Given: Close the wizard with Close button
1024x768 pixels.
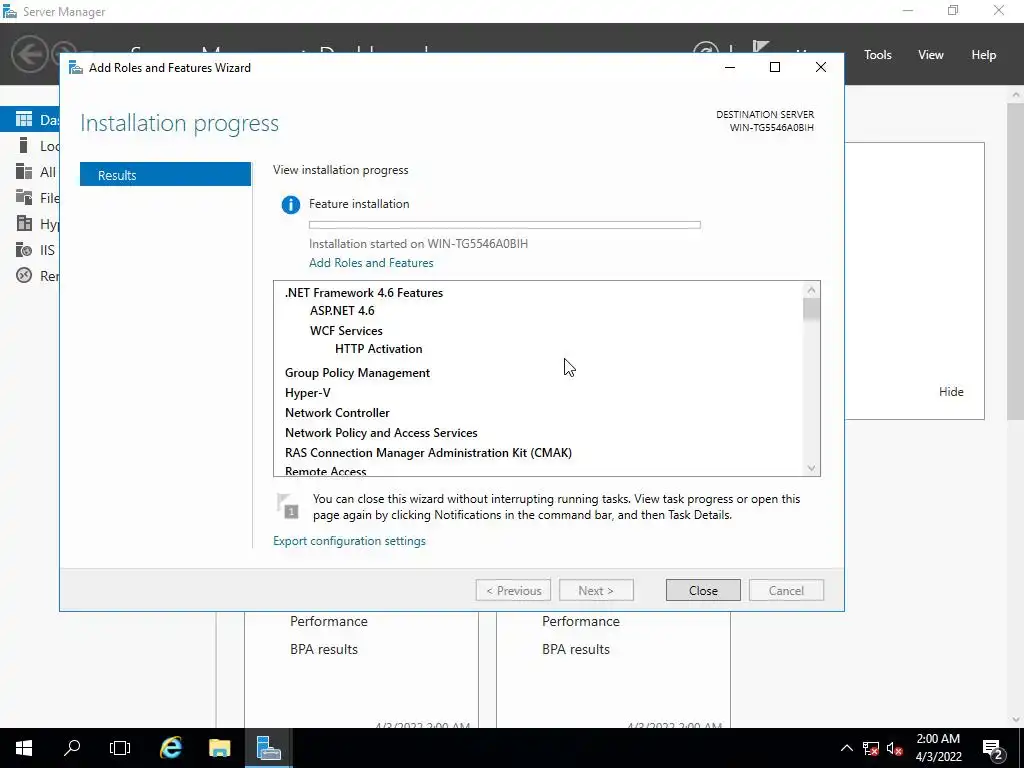Looking at the screenshot, I should point(703,590).
